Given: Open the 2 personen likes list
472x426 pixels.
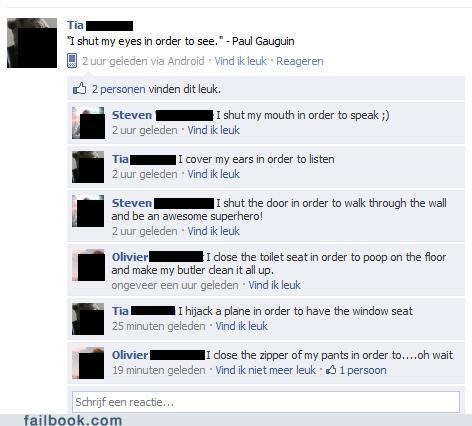Looking at the screenshot, I should (x=119, y=89).
